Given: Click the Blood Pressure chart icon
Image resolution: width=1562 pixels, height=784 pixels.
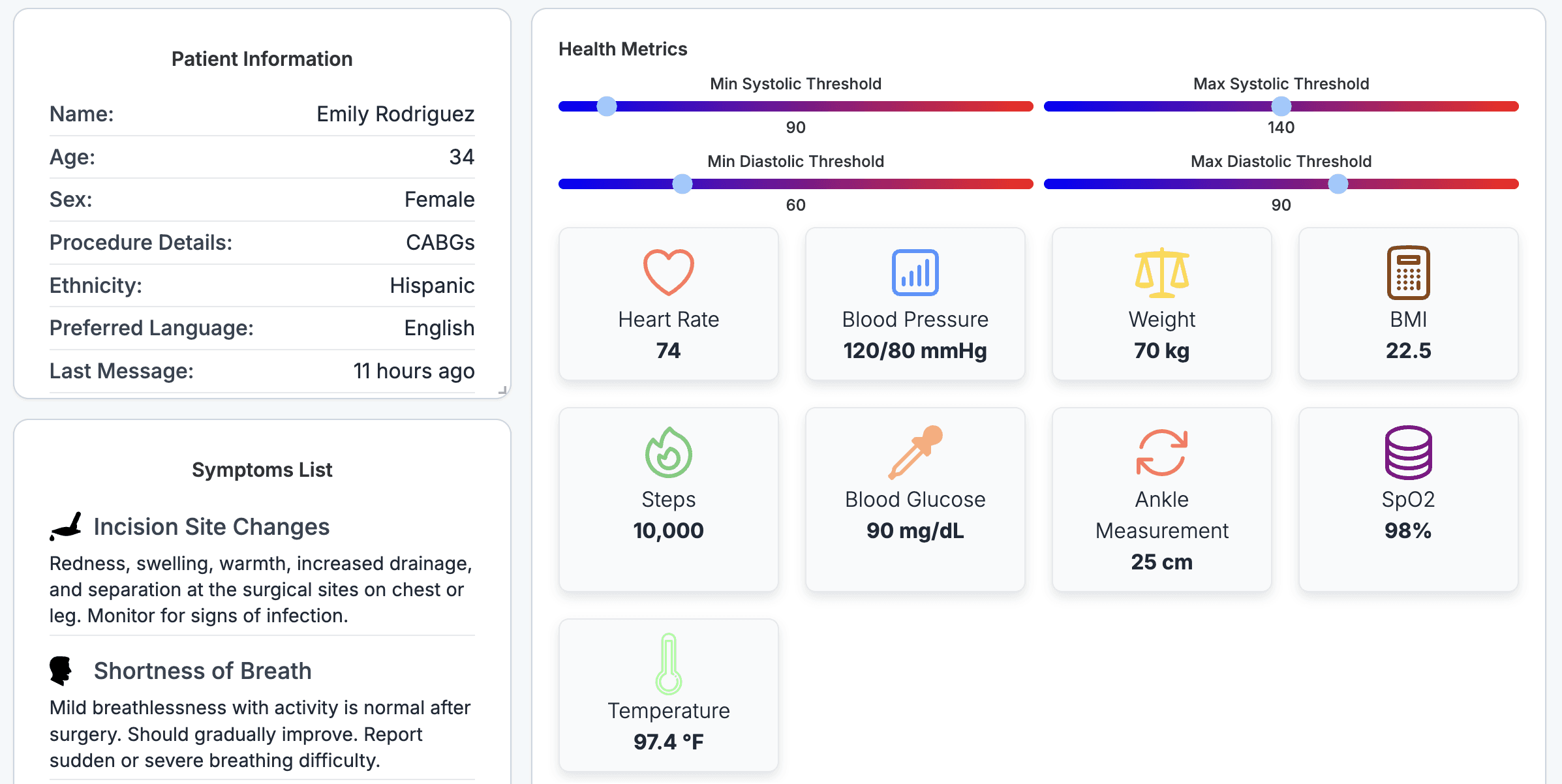Looking at the screenshot, I should (x=915, y=272).
